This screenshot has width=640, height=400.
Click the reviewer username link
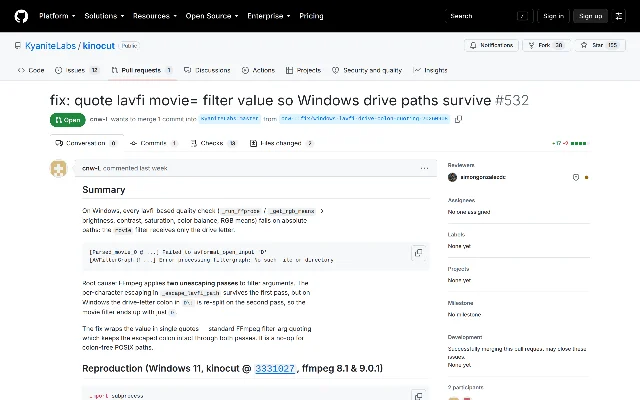[x=483, y=177]
